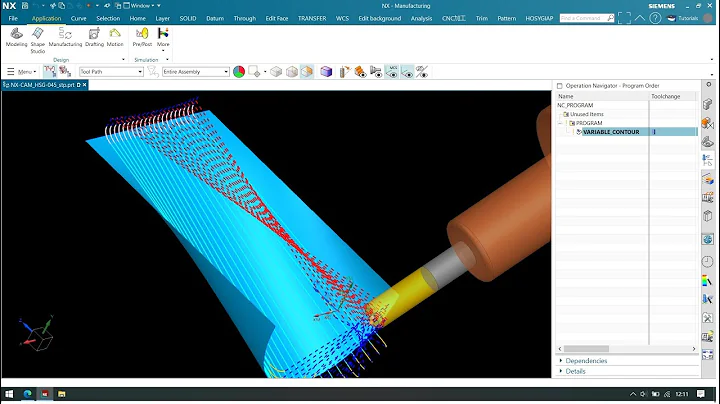This screenshot has width=720, height=404.
Task: Open the Part Navigator sidebar icon
Action: (x=708, y=142)
